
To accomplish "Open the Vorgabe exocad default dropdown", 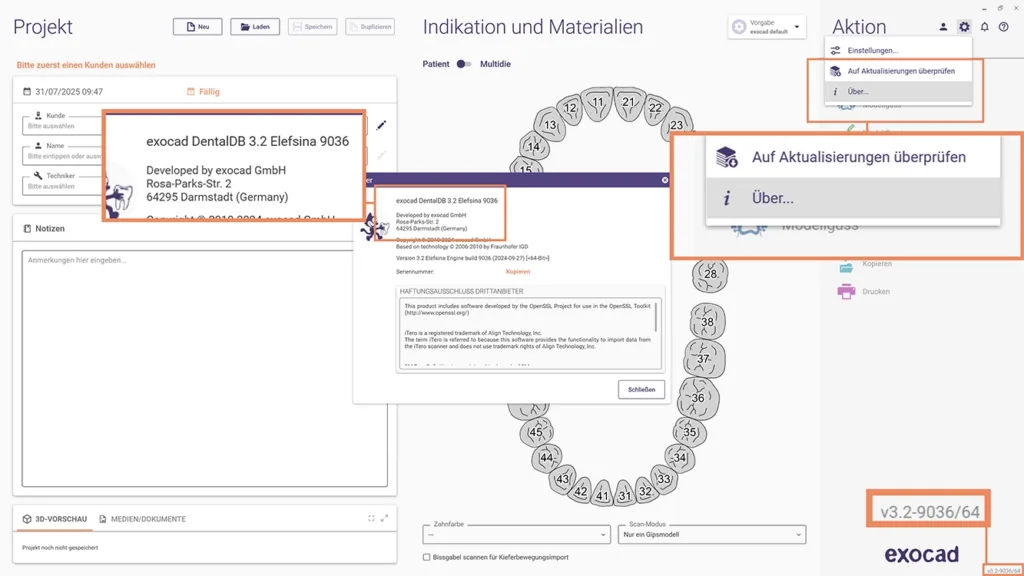I will pyautogui.click(x=767, y=27).
